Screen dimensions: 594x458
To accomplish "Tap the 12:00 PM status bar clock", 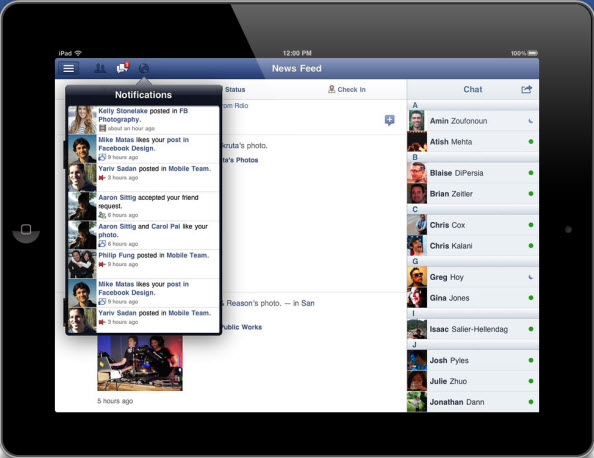I will (x=297, y=53).
